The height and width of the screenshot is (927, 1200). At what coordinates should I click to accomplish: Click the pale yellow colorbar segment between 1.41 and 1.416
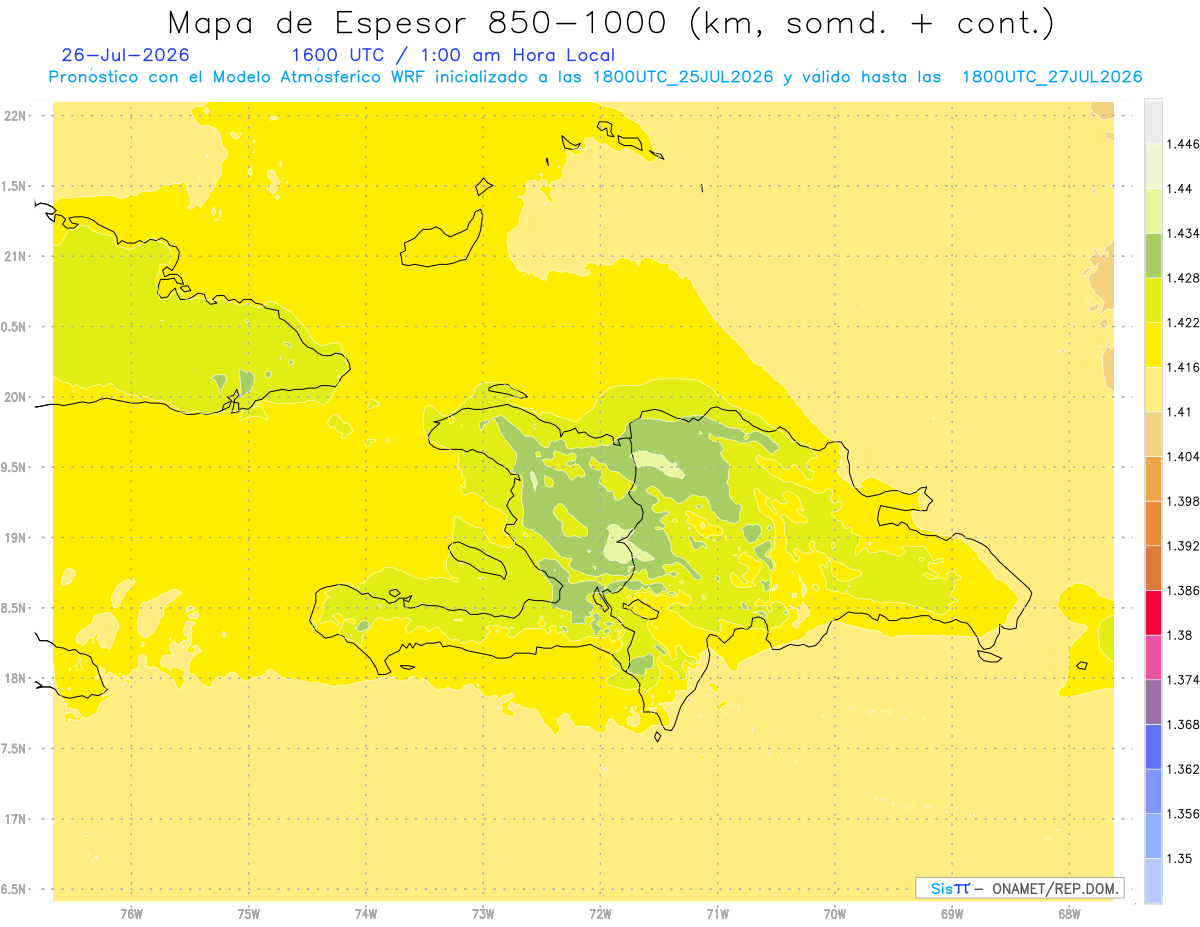pos(1153,389)
